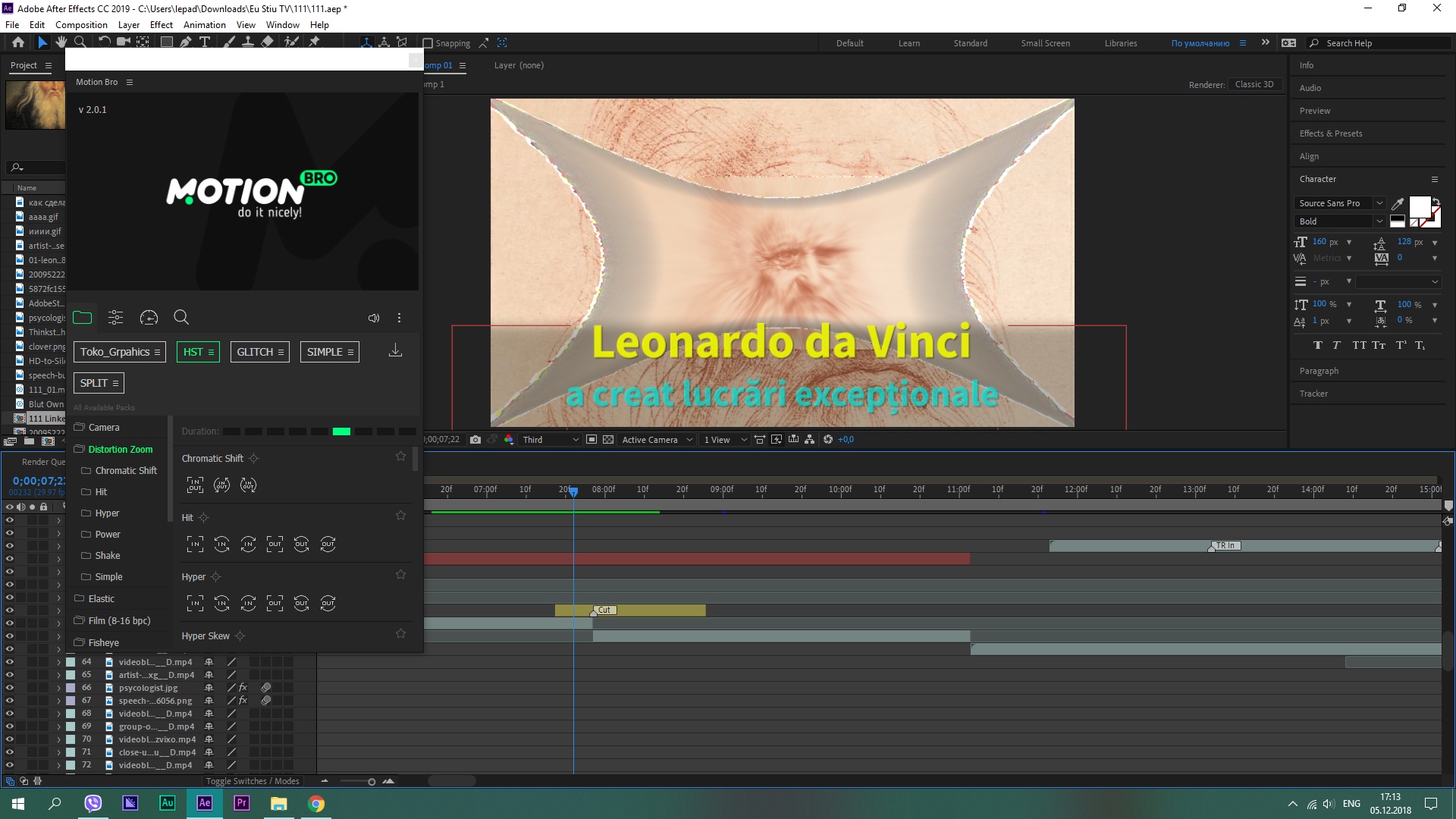Pick the Hand tool
Screen dimensions: 1456x819
coord(61,42)
